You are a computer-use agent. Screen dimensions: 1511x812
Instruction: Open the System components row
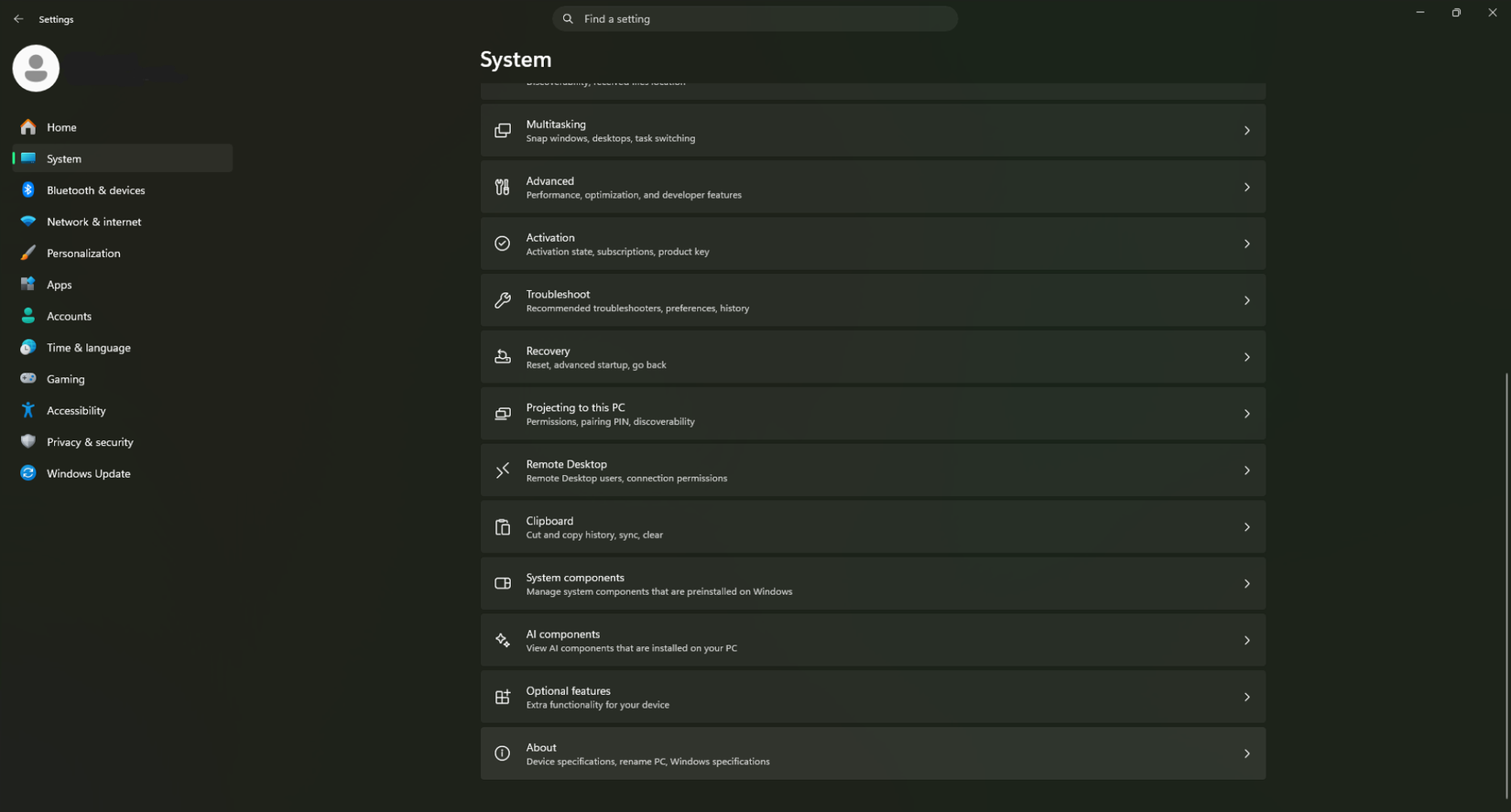click(x=873, y=584)
